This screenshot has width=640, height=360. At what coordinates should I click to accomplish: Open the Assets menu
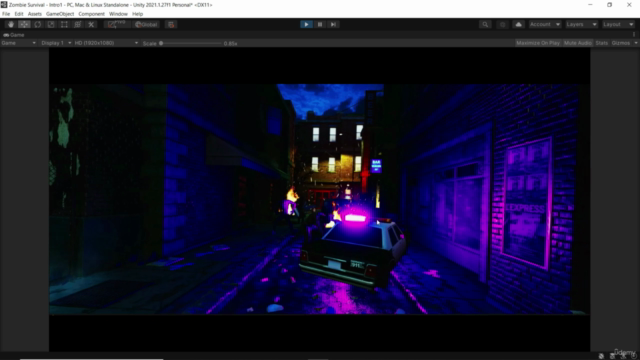coord(35,14)
